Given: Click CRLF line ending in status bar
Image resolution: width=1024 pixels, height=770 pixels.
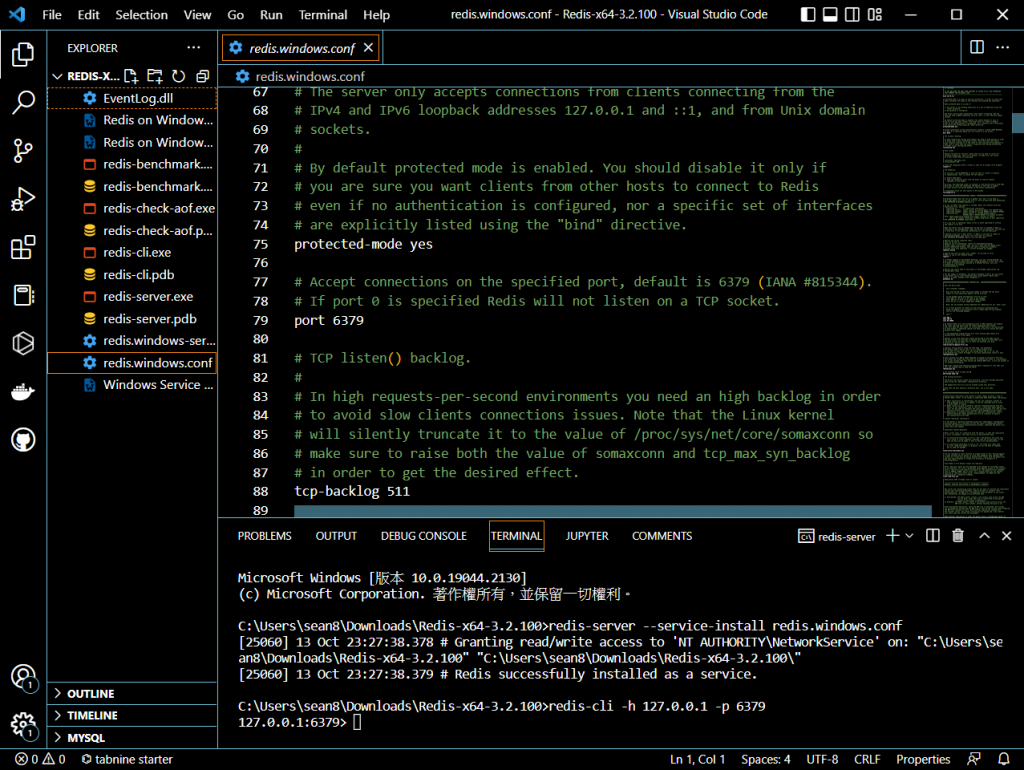Looking at the screenshot, I should (867, 759).
